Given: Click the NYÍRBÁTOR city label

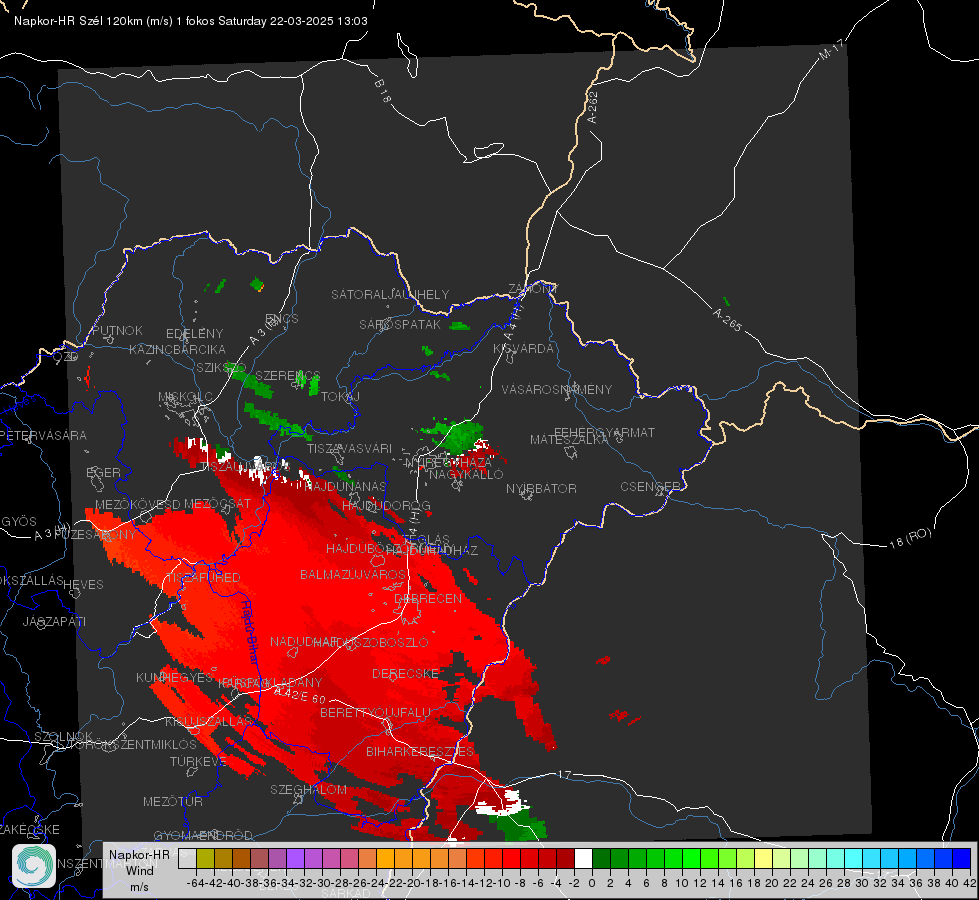Looking at the screenshot, I should (541, 488).
